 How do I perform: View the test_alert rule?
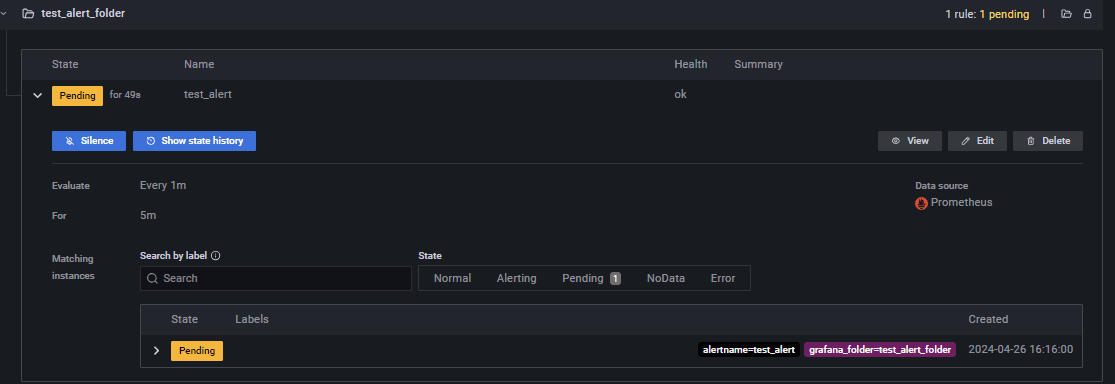click(x=910, y=141)
